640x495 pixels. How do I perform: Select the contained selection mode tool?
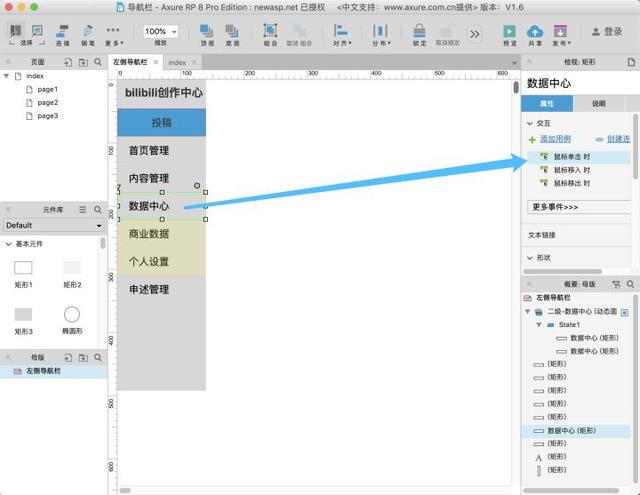[x=37, y=31]
